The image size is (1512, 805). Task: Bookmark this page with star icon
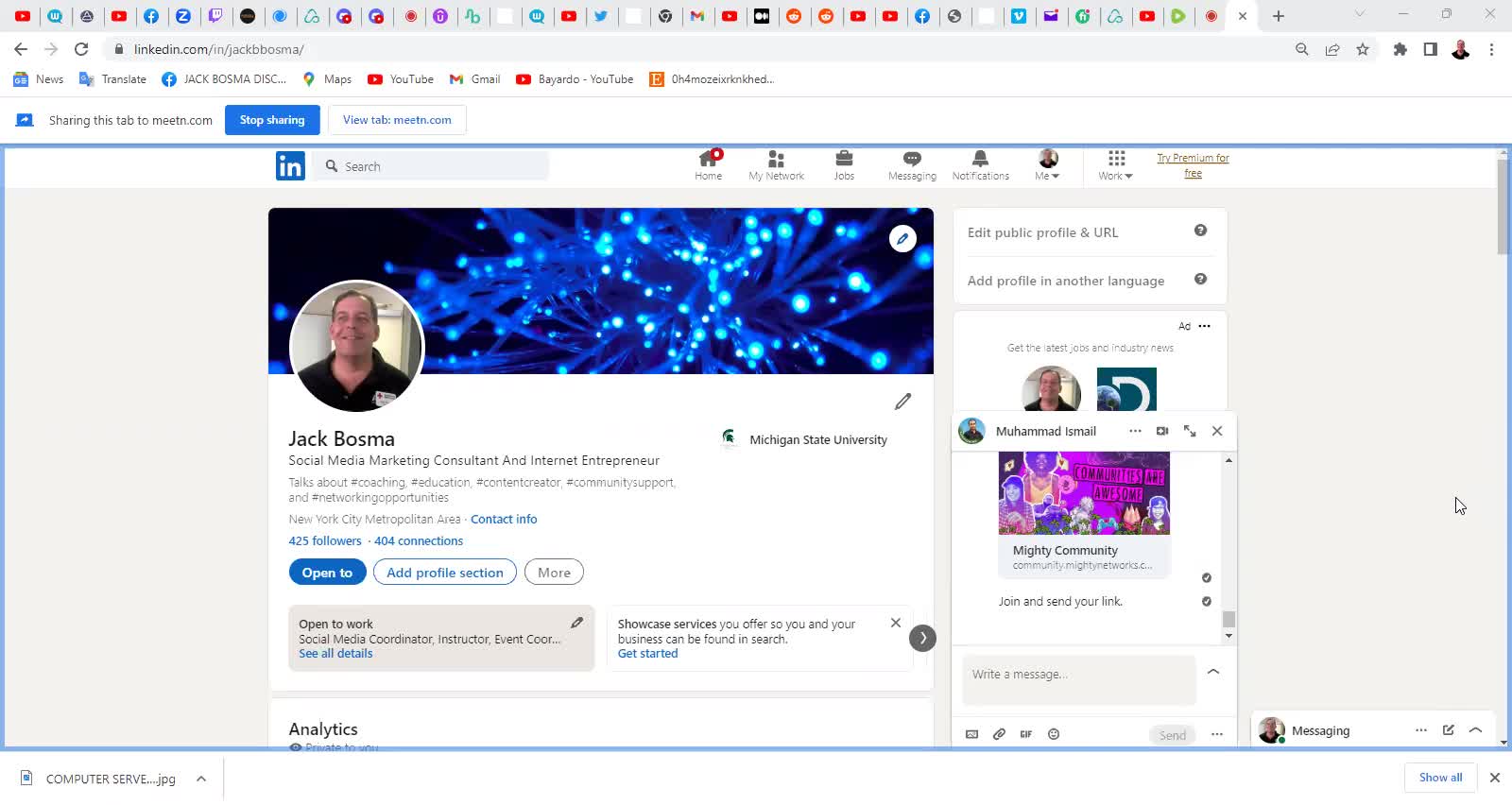coord(1363,49)
